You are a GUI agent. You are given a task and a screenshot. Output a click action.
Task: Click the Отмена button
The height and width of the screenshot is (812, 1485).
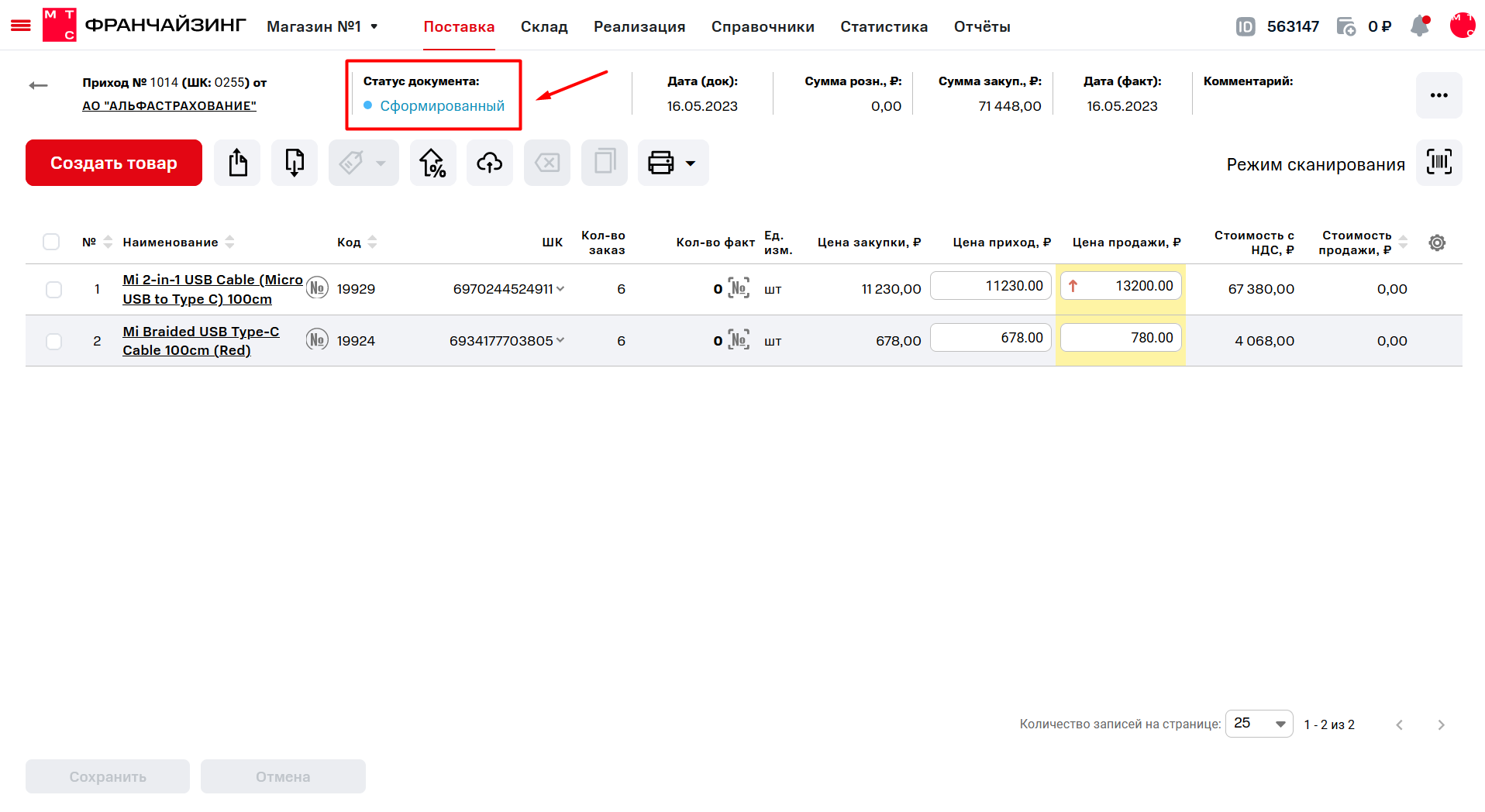[x=283, y=776]
